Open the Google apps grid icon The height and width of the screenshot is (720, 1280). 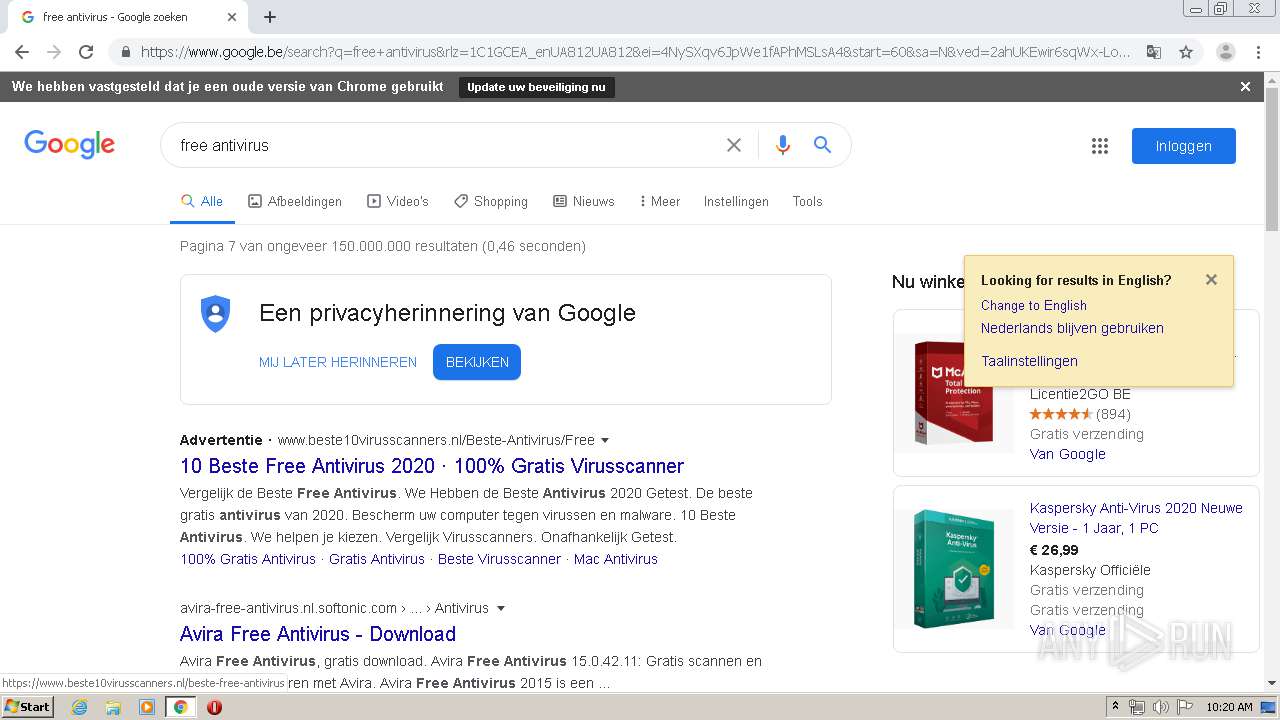click(1100, 146)
